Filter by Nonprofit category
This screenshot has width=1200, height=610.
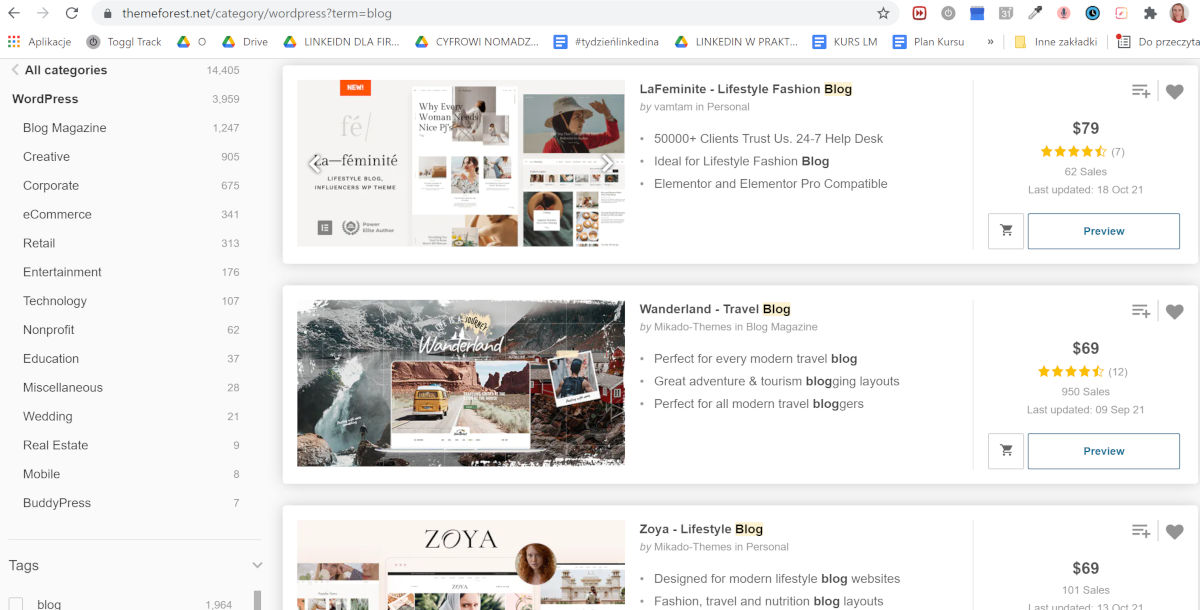click(x=48, y=330)
